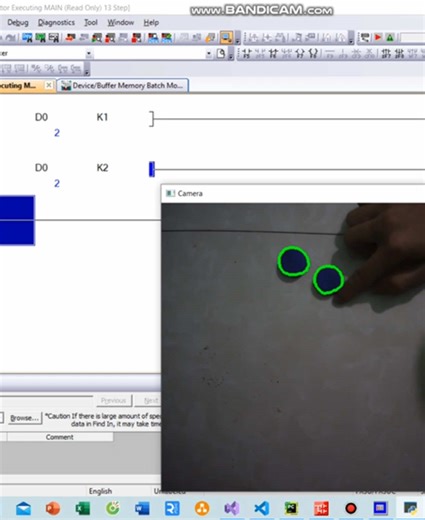This screenshot has width=425, height=520.
Task: Open Mail from the taskbar
Action: [23, 509]
